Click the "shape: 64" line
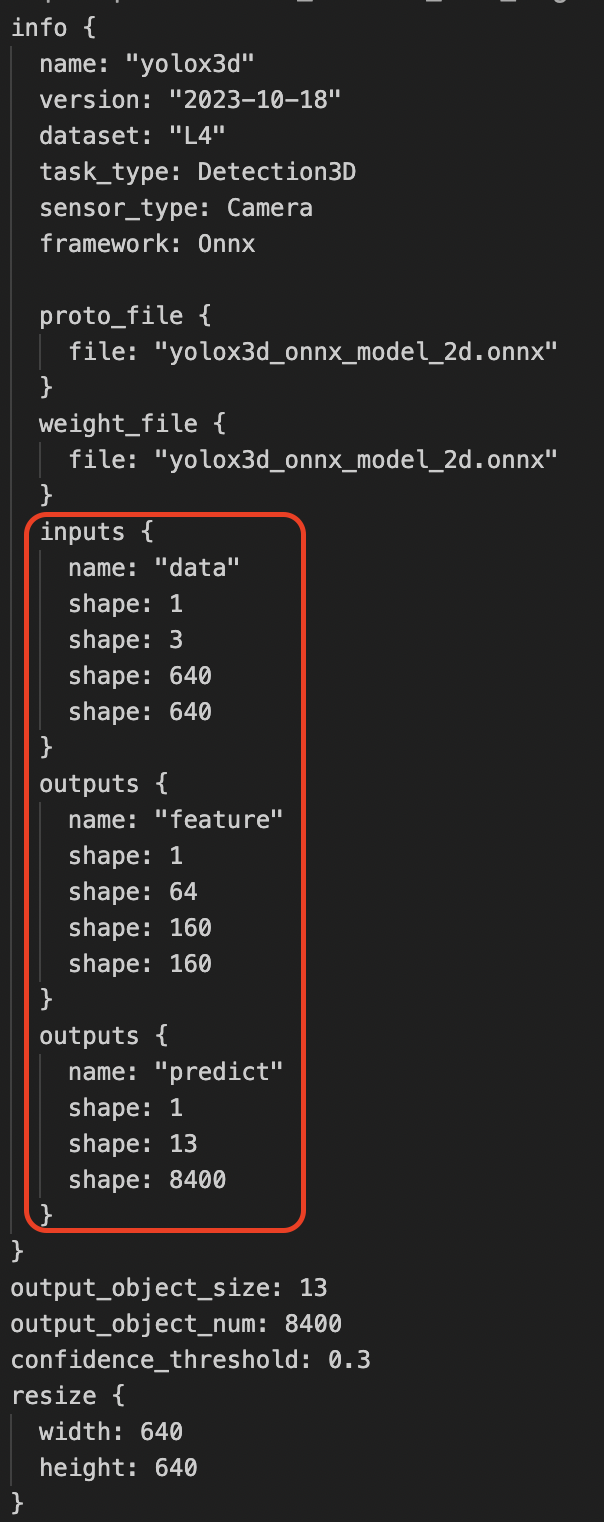Viewport: 604px width, 1522px height. (132, 892)
